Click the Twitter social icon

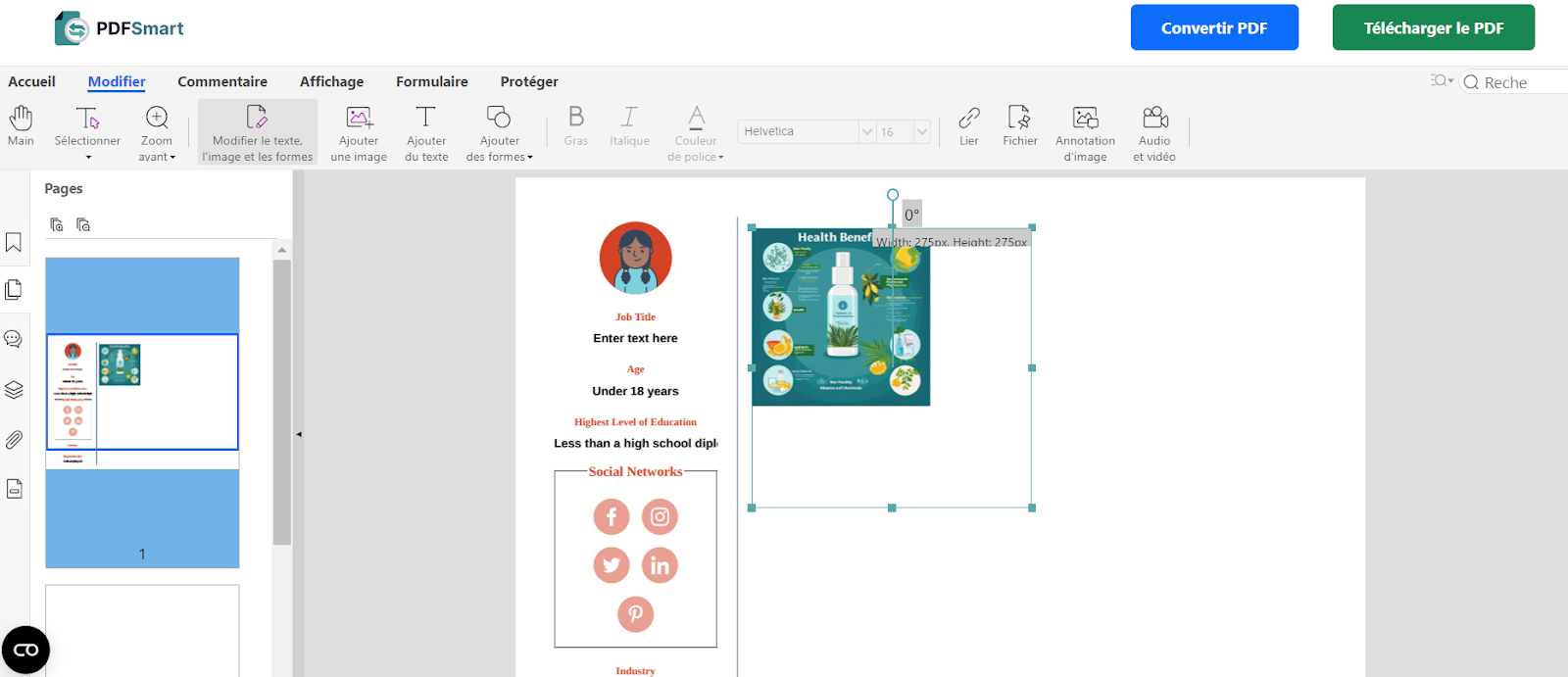612,565
